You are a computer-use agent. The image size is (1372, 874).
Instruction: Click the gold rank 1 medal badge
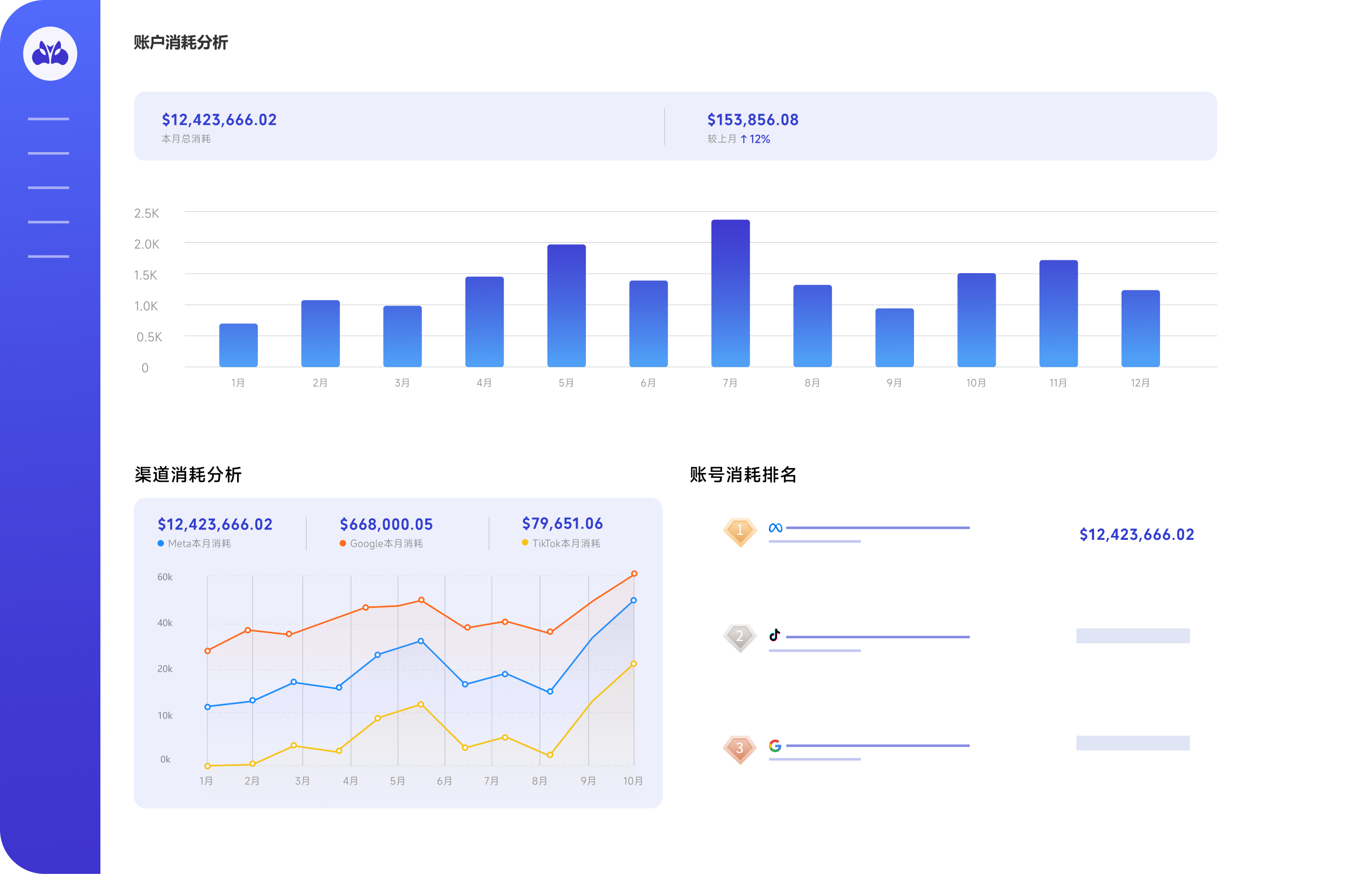pos(739,531)
